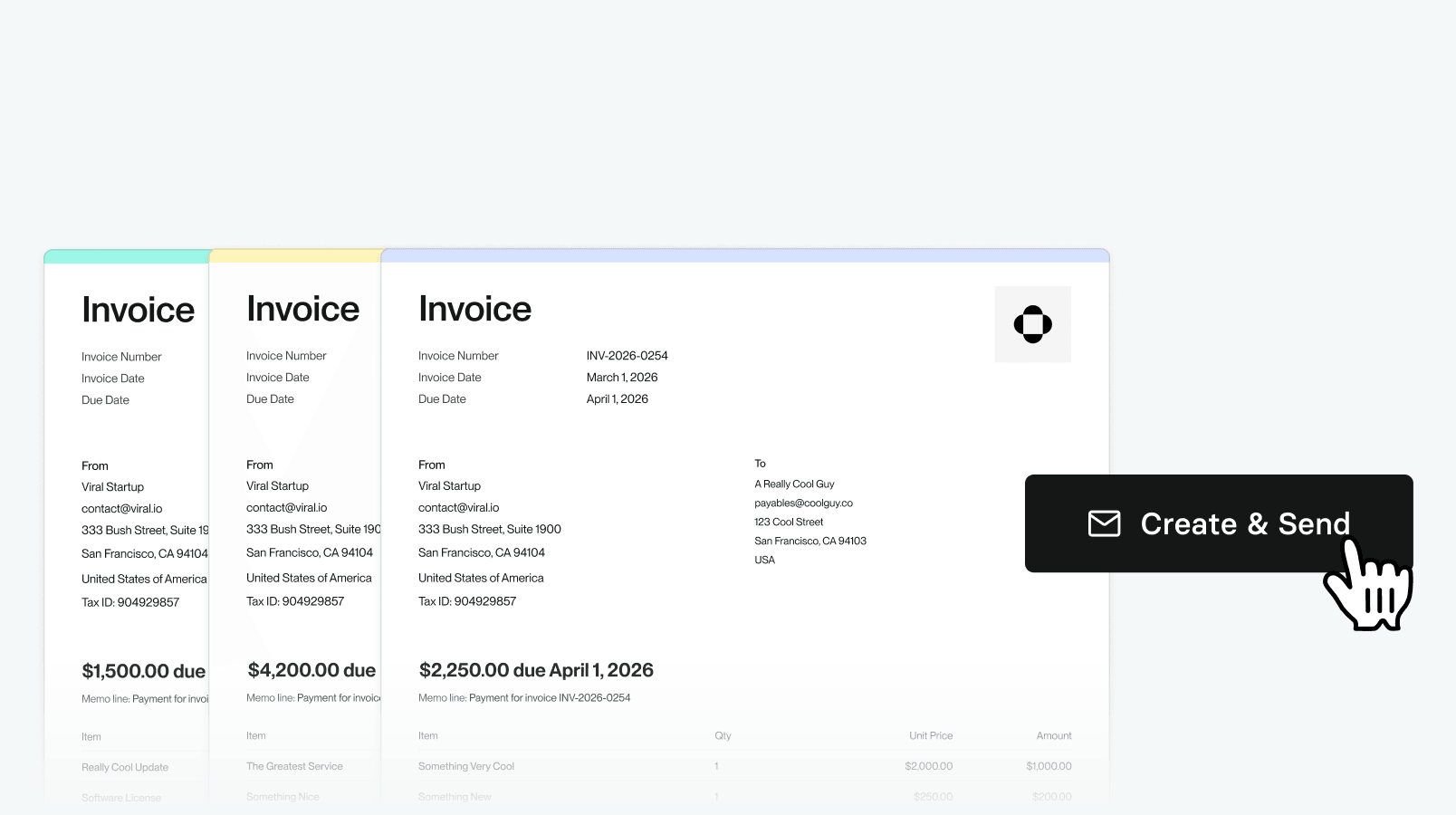The height and width of the screenshot is (815, 1456).
Task: Click the Qty column header
Action: click(x=723, y=736)
